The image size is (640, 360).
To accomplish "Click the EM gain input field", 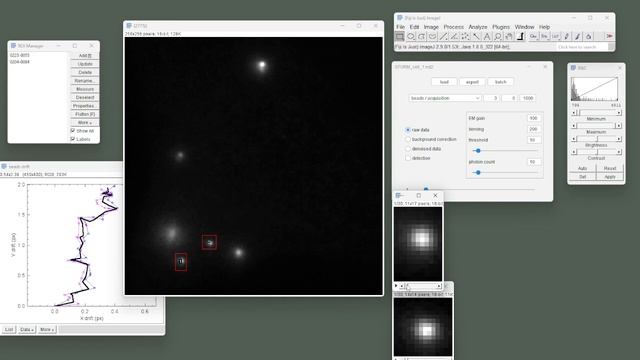I will [533, 118].
